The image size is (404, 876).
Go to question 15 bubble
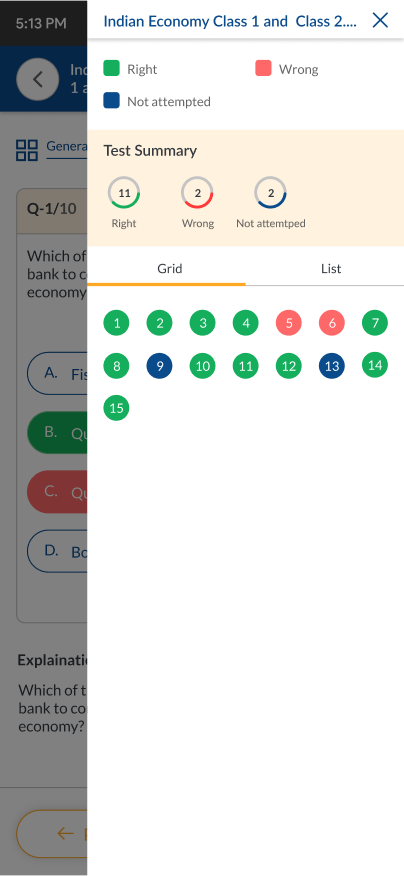tap(116, 408)
